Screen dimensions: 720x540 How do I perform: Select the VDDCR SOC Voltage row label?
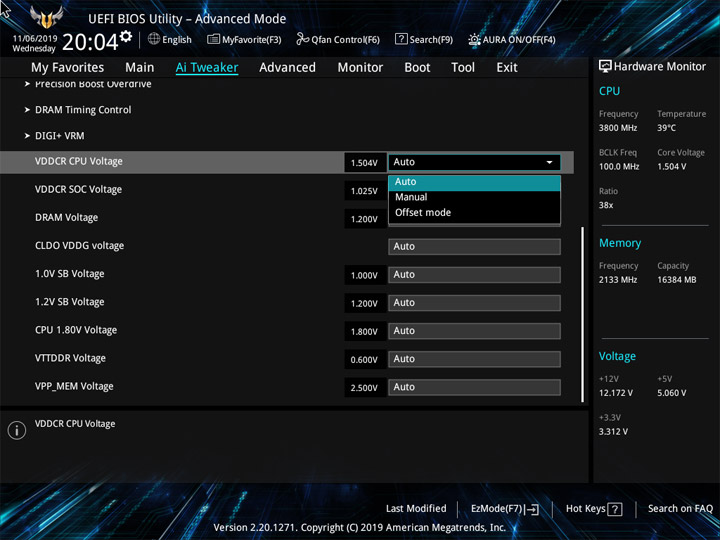pyautogui.click(x=79, y=190)
